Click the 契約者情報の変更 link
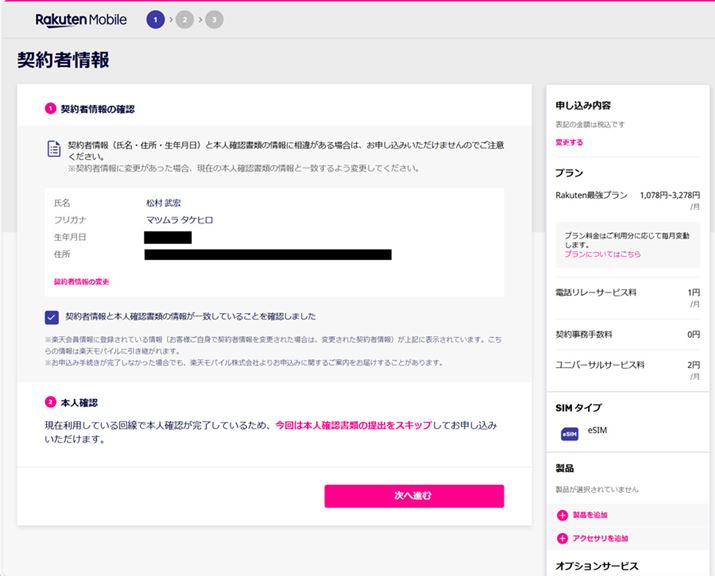Viewport: 715px width, 576px height. [x=82, y=282]
